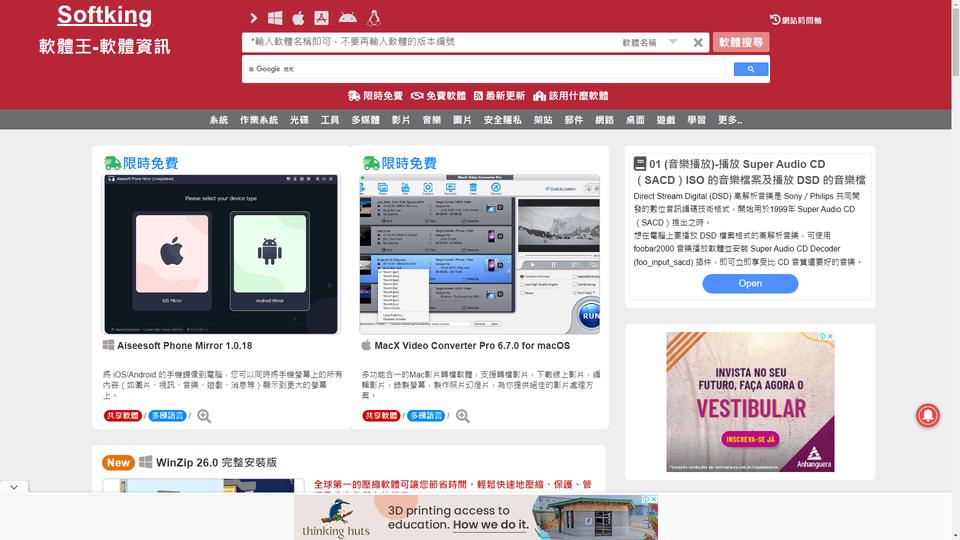The image size is (960, 540).
Task: Focus the Google custom search field
Action: click(x=484, y=69)
